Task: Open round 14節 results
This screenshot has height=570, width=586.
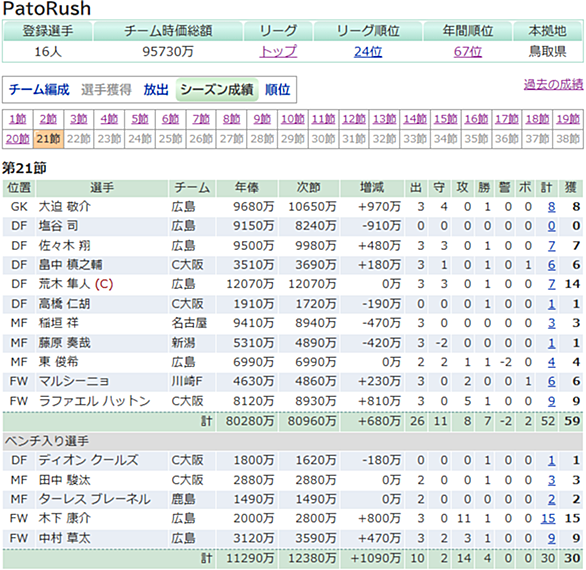Action: 415,119
